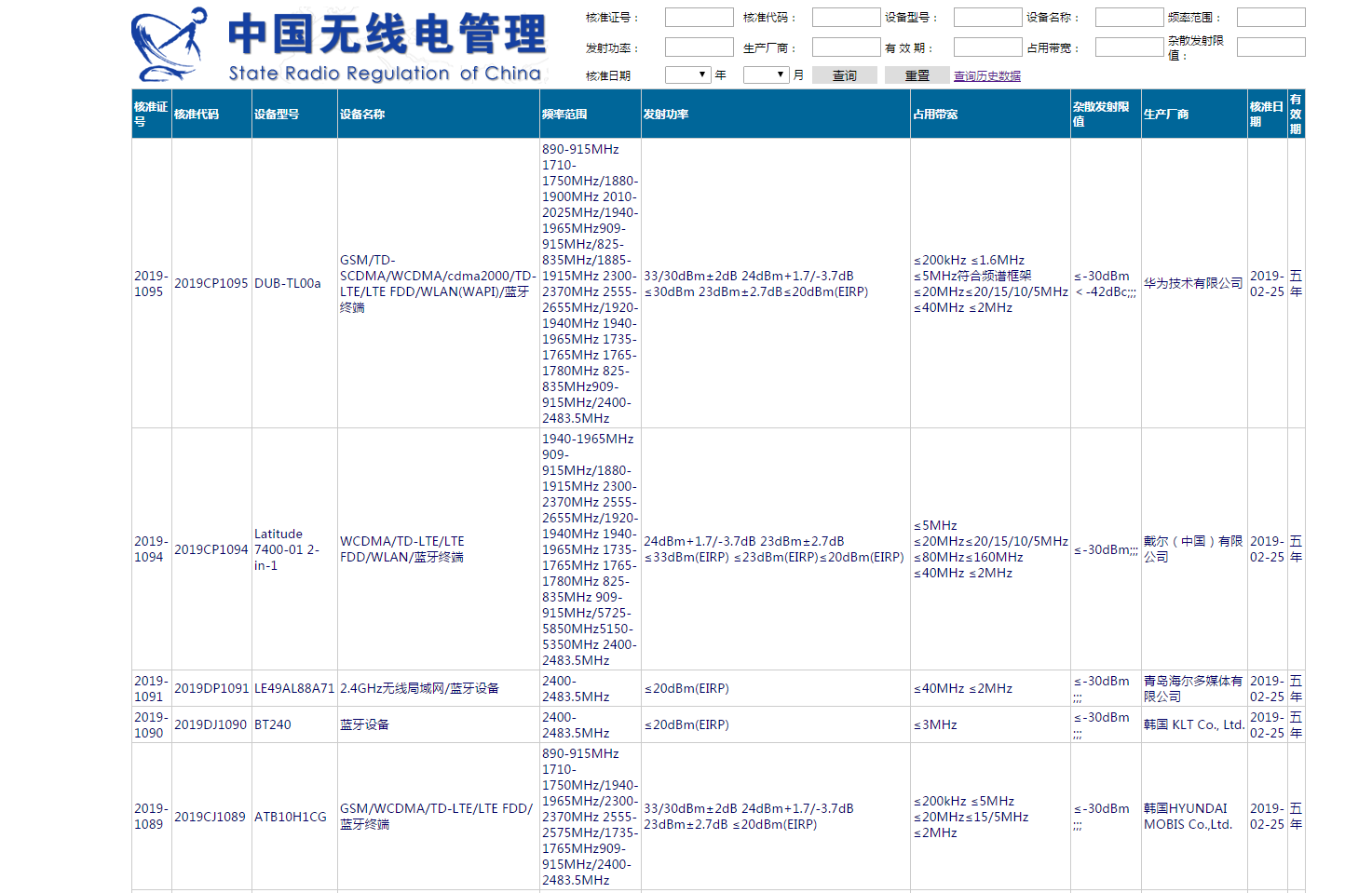The width and height of the screenshot is (1372, 893).
Task: Select approval code 2019DP1091
Action: click(211, 688)
